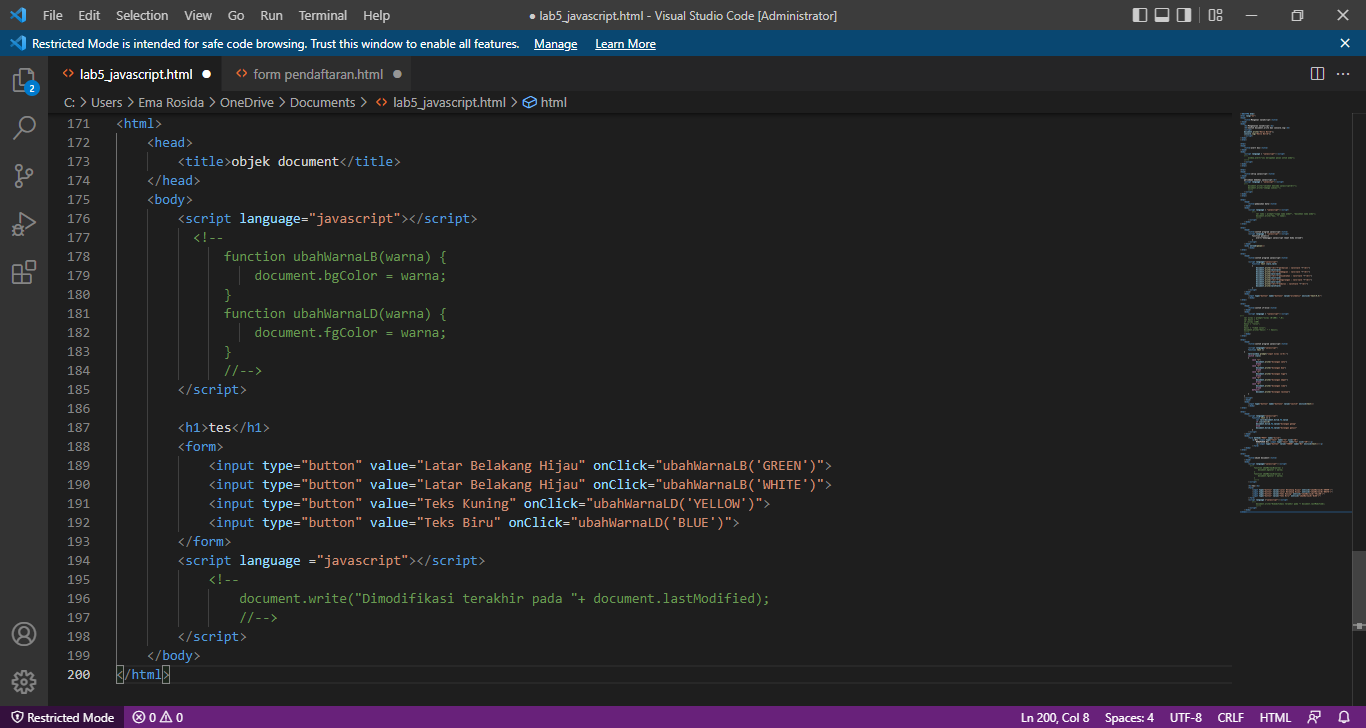Toggle the bottom panel visibility
The width and height of the screenshot is (1366, 728).
(1163, 15)
